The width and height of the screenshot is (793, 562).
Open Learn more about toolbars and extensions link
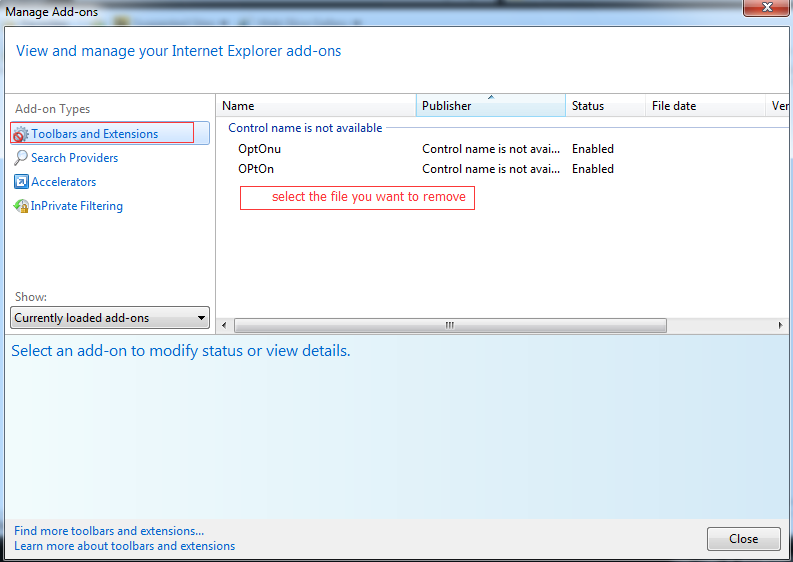pos(124,546)
